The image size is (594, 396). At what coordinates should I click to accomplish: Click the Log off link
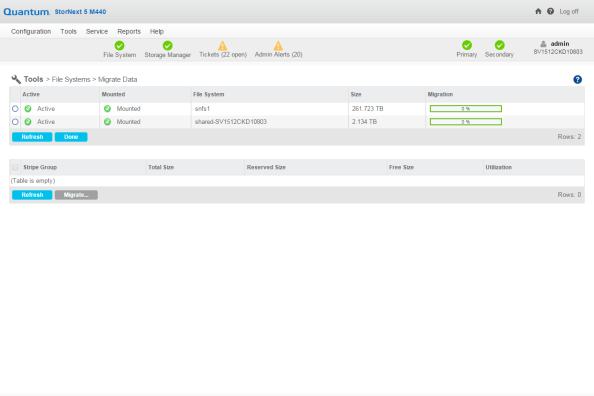tap(569, 11)
